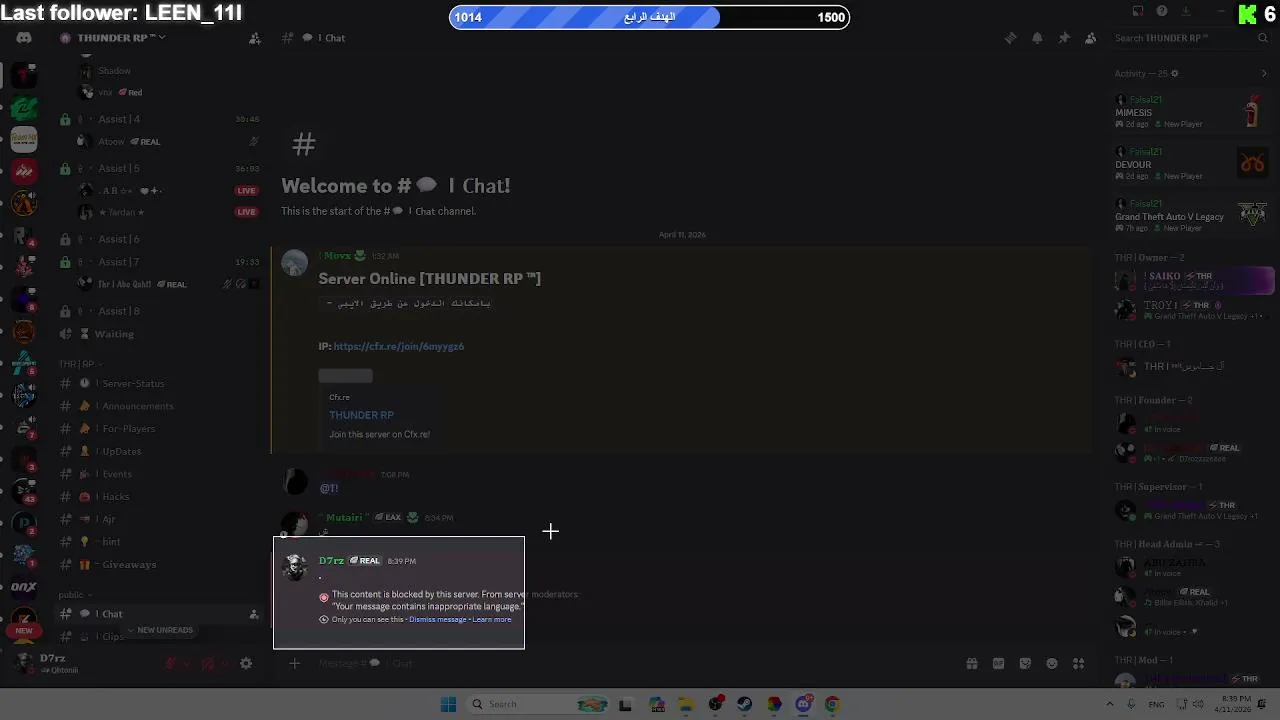Open the invite people icon beside THUNDER RP

coord(255,38)
